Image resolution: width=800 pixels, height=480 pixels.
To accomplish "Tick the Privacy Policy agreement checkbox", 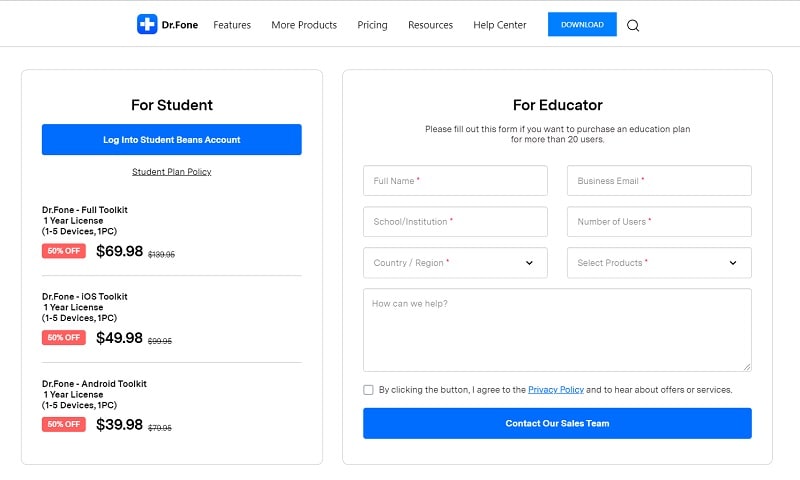I will coord(368,390).
